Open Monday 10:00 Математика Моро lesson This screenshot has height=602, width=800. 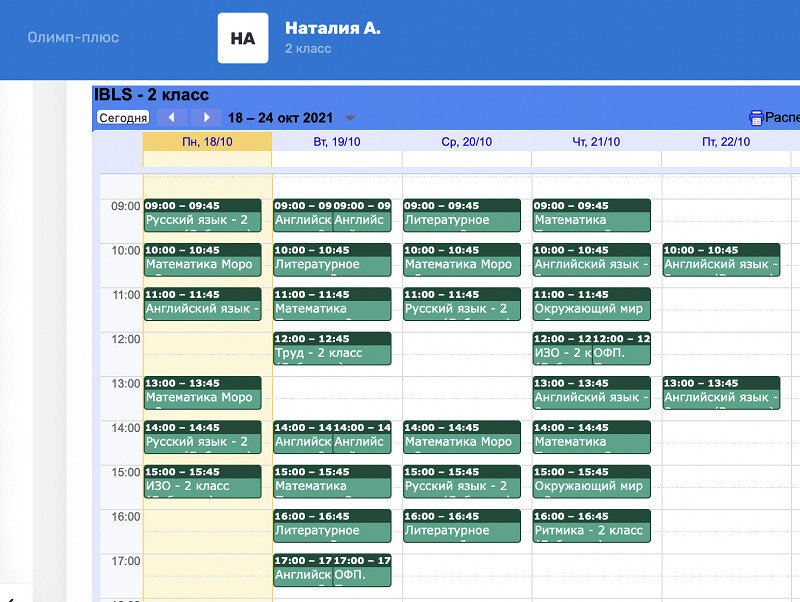click(203, 260)
